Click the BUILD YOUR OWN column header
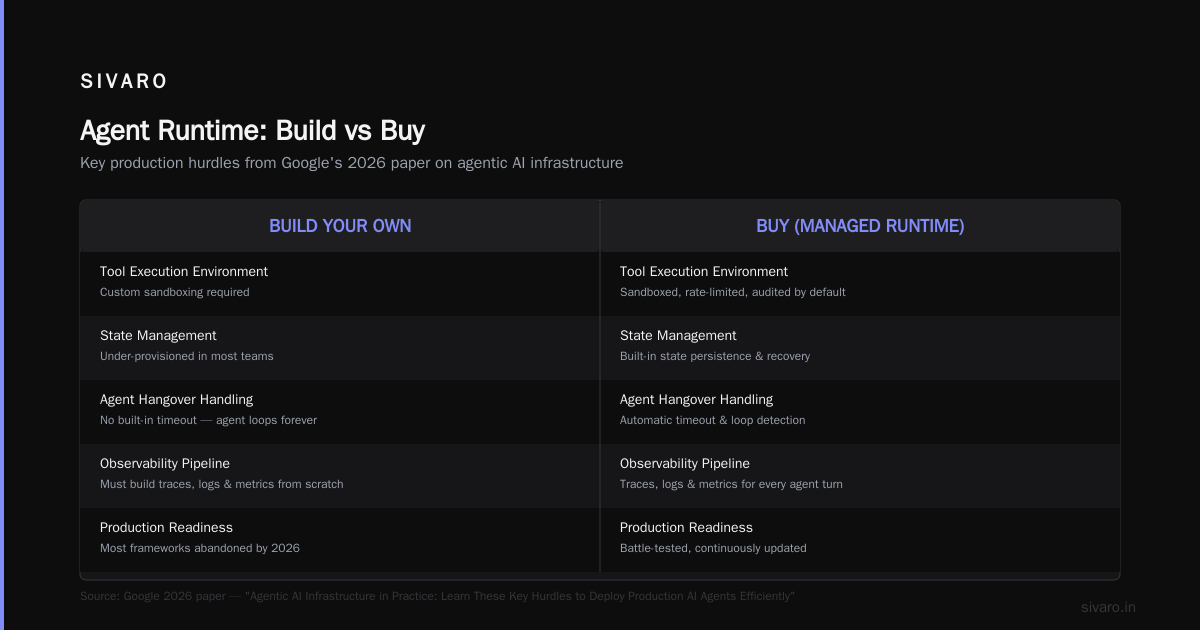Viewport: 1200px width, 630px height. [340, 226]
